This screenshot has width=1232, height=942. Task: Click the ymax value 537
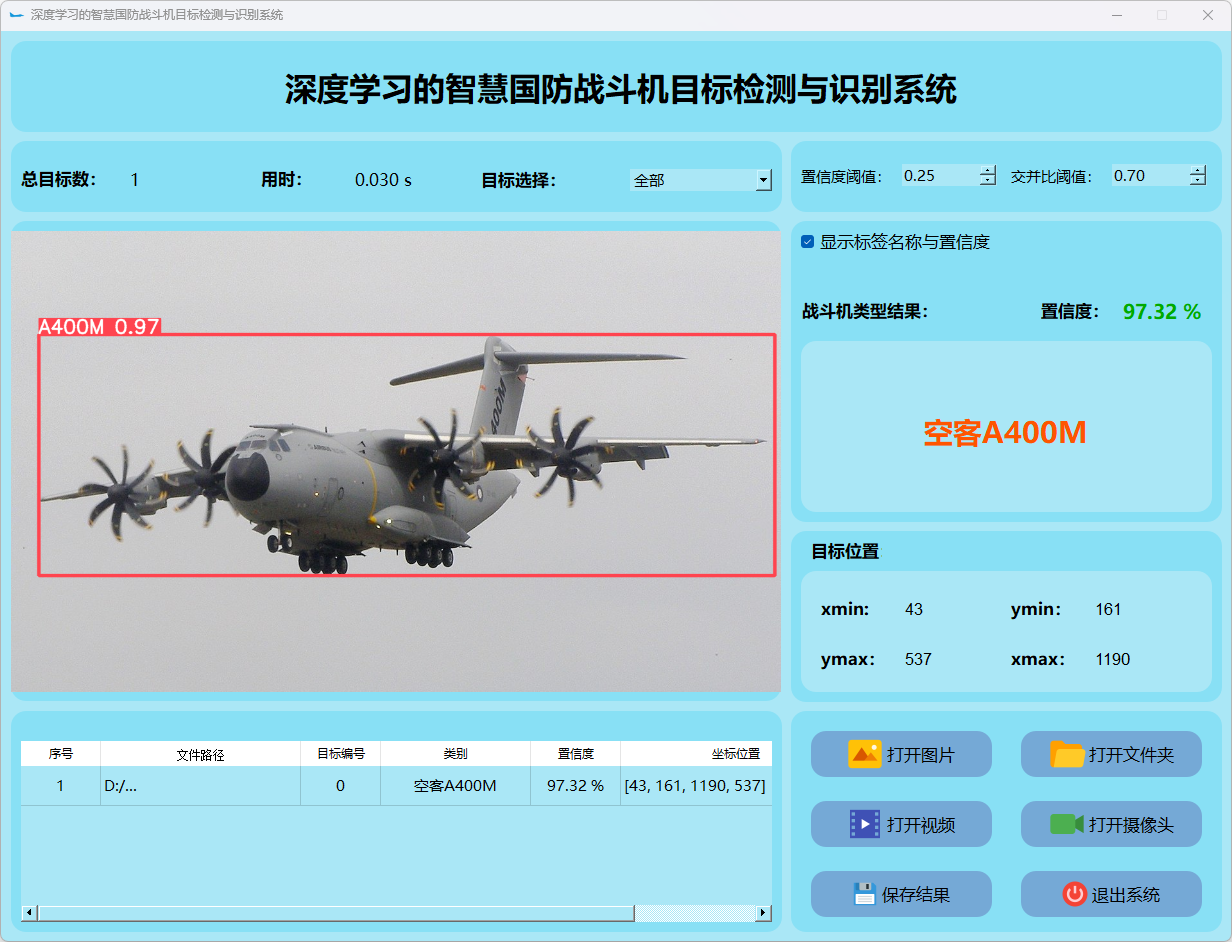click(918, 659)
